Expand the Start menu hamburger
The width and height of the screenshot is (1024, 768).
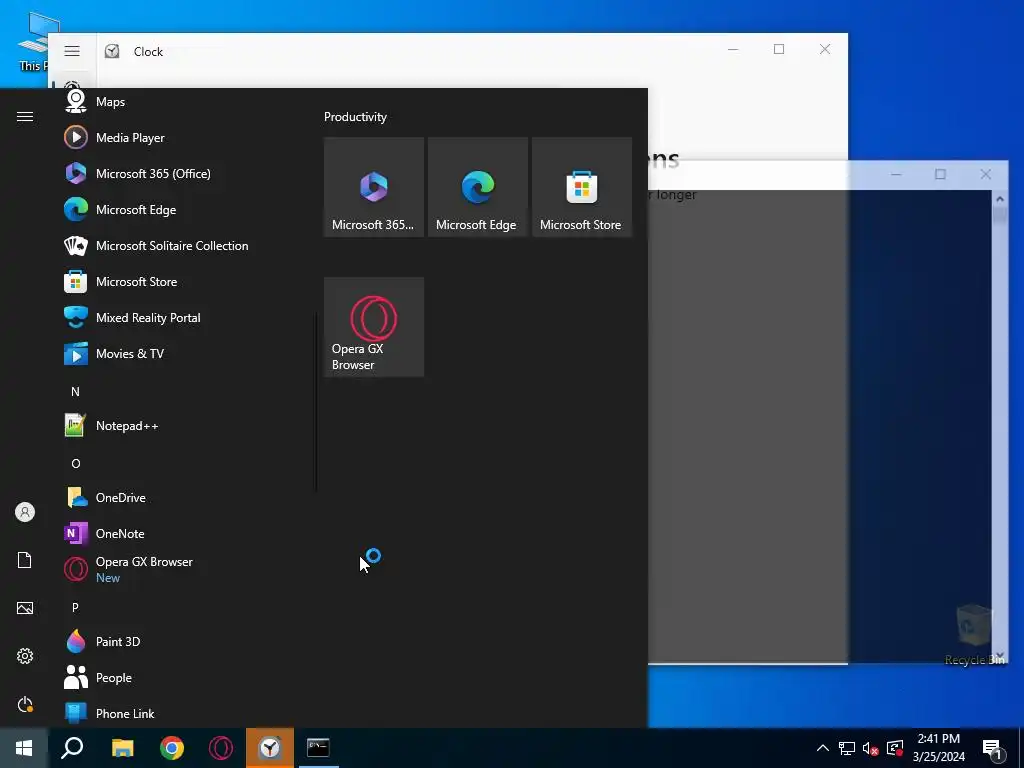pos(25,116)
